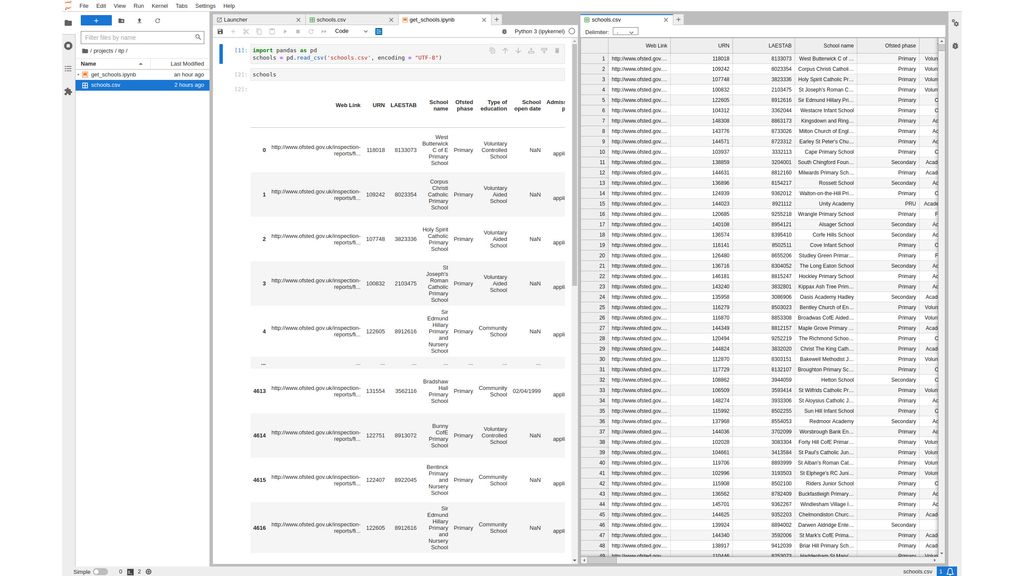Run the current notebook cell

coord(285,30)
